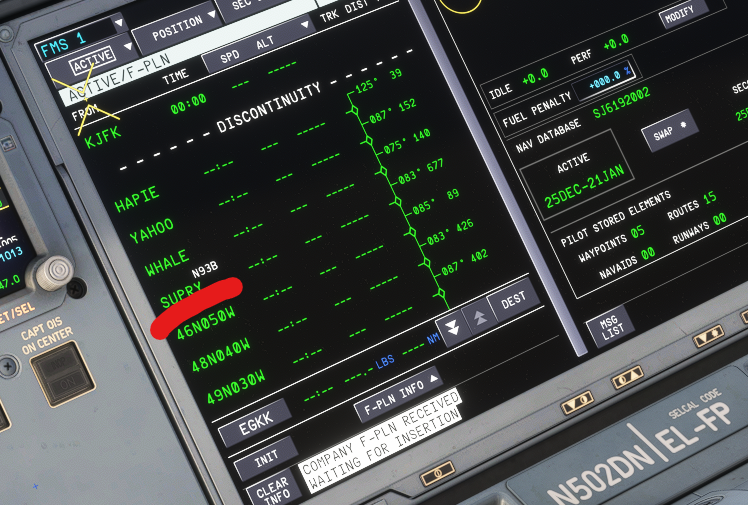Edit the FUEL PENALTY percentage field
Image resolution: width=748 pixels, height=505 pixels.
pyautogui.click(x=609, y=75)
